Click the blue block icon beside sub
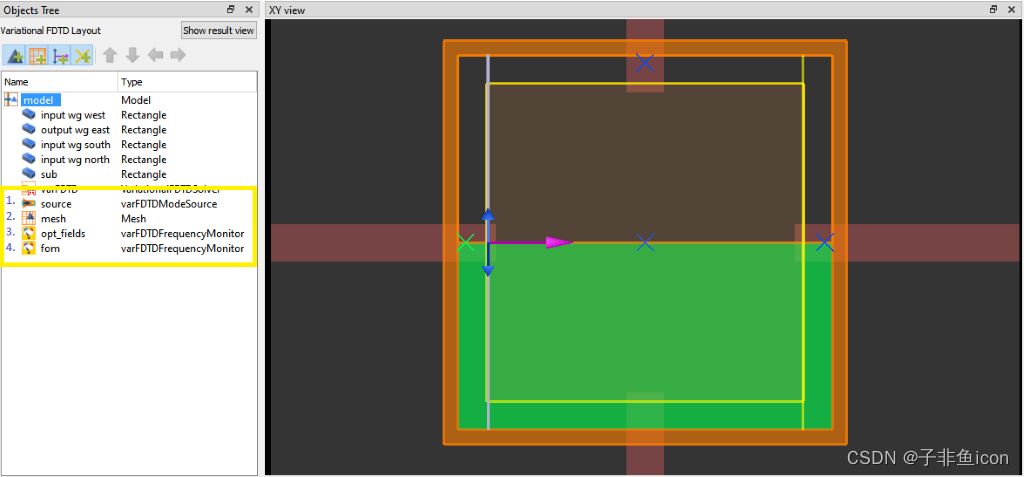1024x477 pixels. point(29,174)
